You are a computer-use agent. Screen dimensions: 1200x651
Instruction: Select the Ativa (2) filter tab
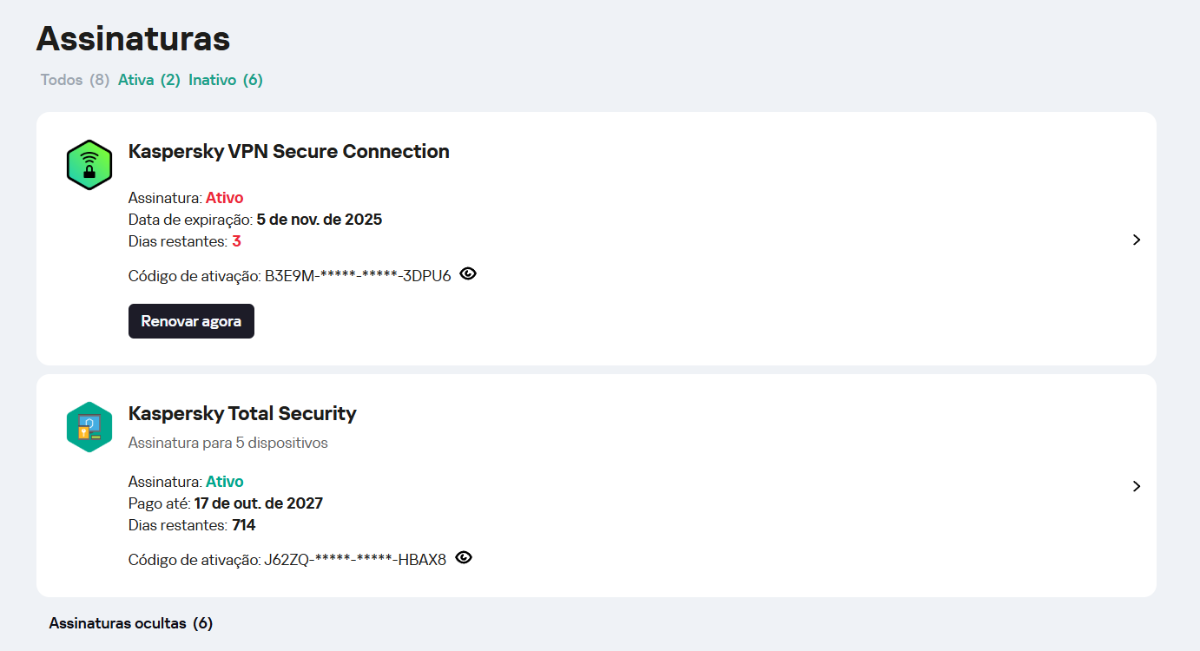pos(149,80)
